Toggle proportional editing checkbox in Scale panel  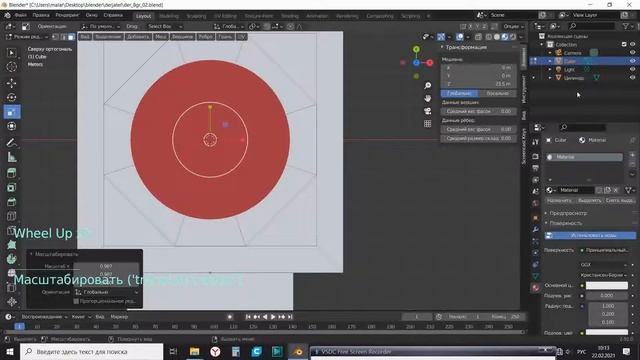[76, 301]
